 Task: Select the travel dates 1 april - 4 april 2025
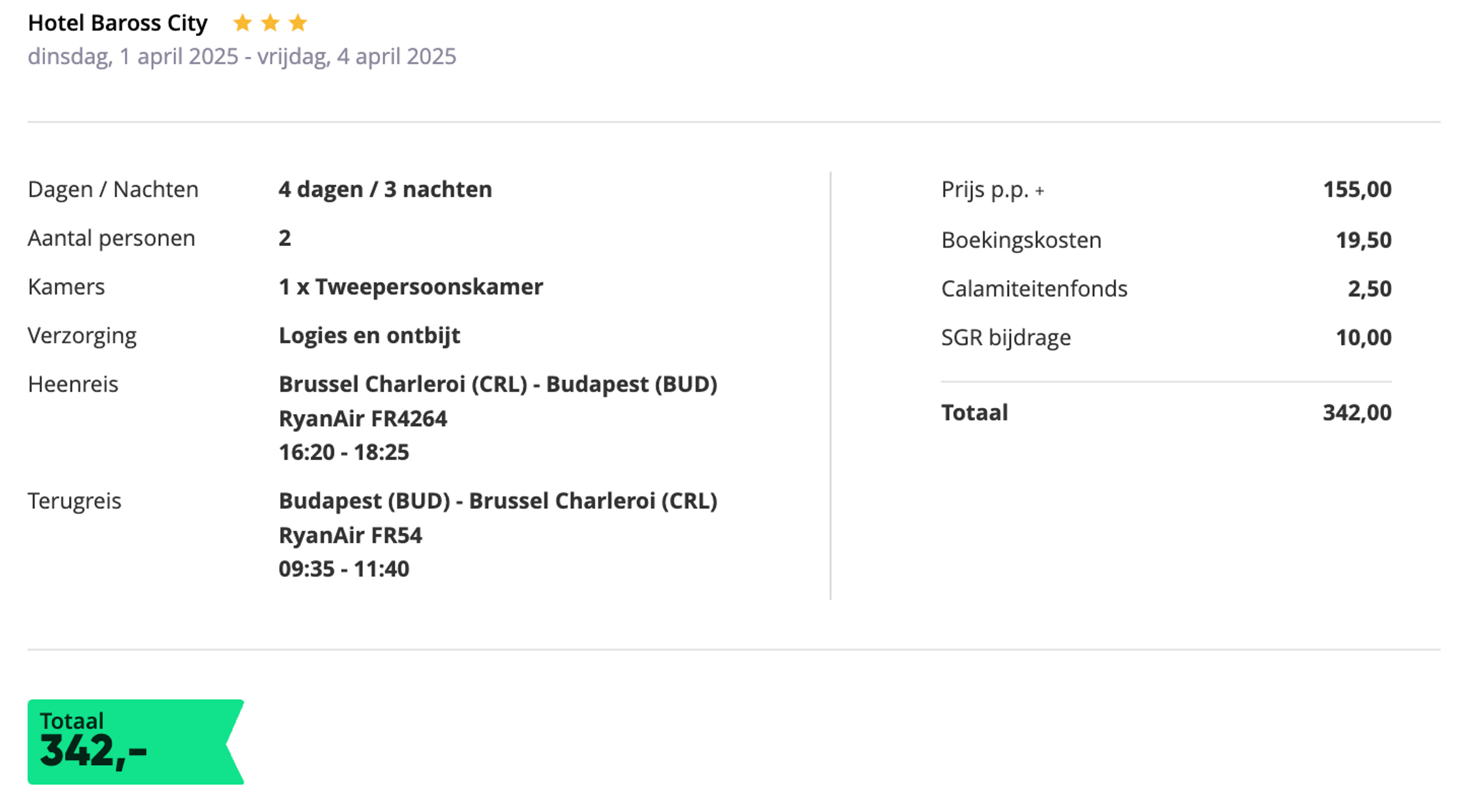pyautogui.click(x=242, y=57)
